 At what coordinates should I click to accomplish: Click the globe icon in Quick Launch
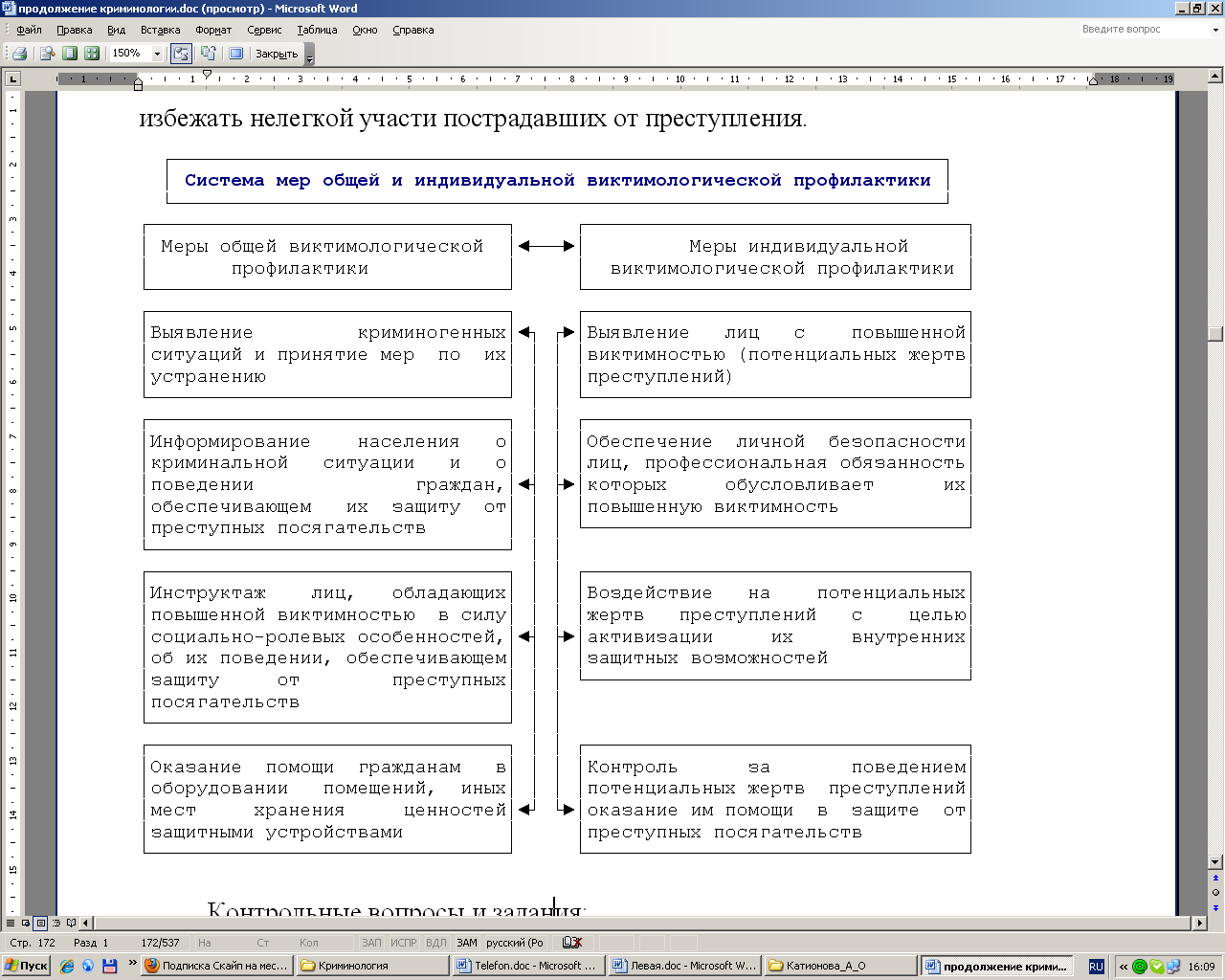(88, 967)
